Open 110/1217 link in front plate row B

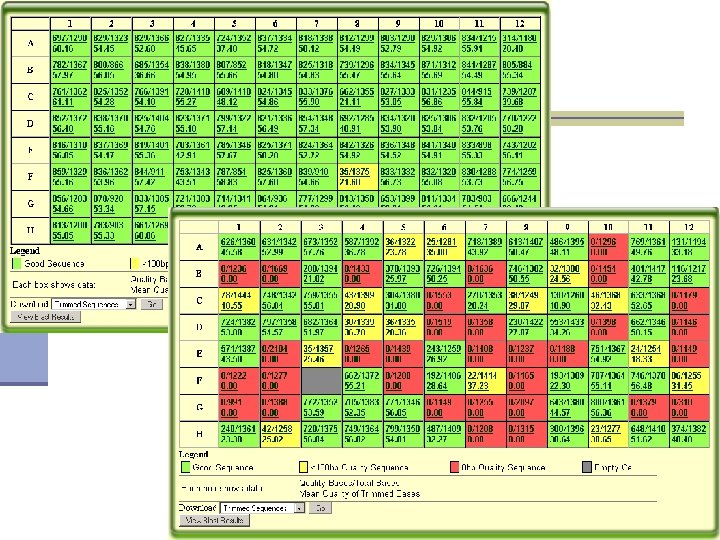pos(689,269)
